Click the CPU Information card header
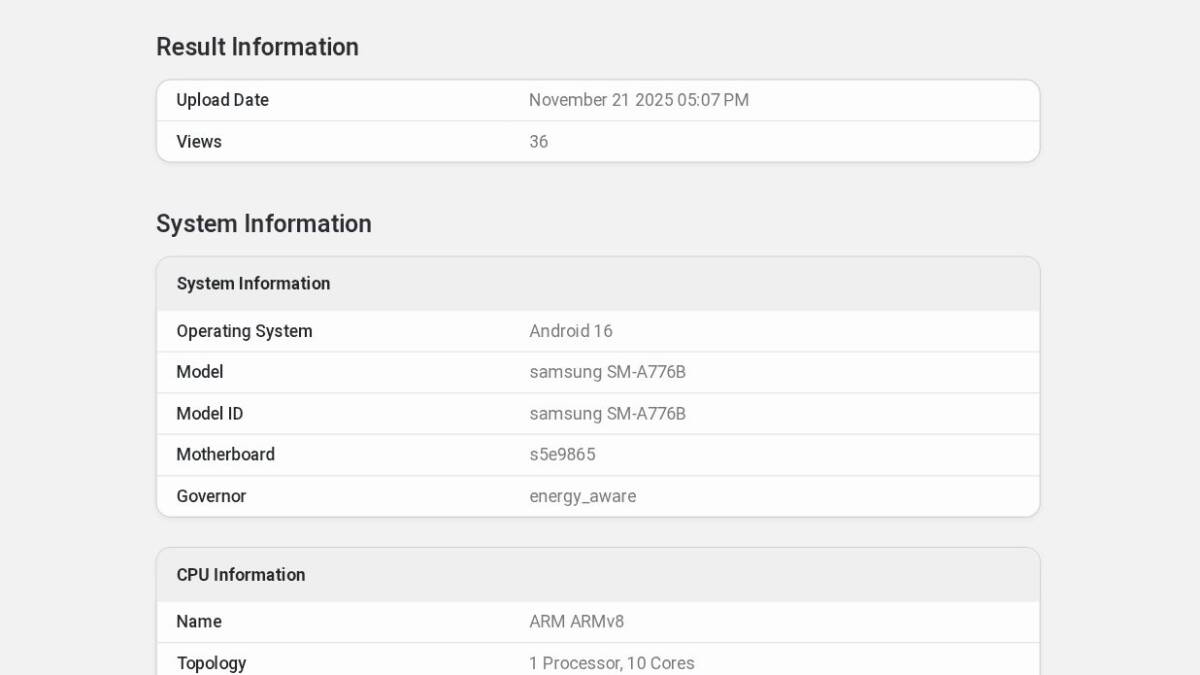 point(241,574)
